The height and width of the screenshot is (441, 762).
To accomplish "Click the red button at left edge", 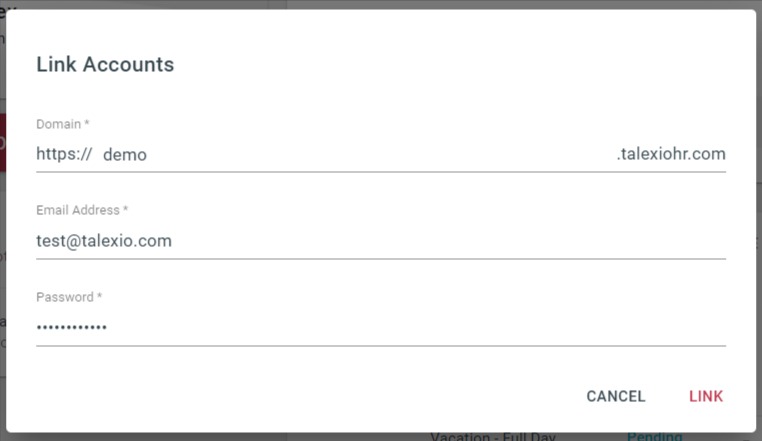I will point(3,142).
